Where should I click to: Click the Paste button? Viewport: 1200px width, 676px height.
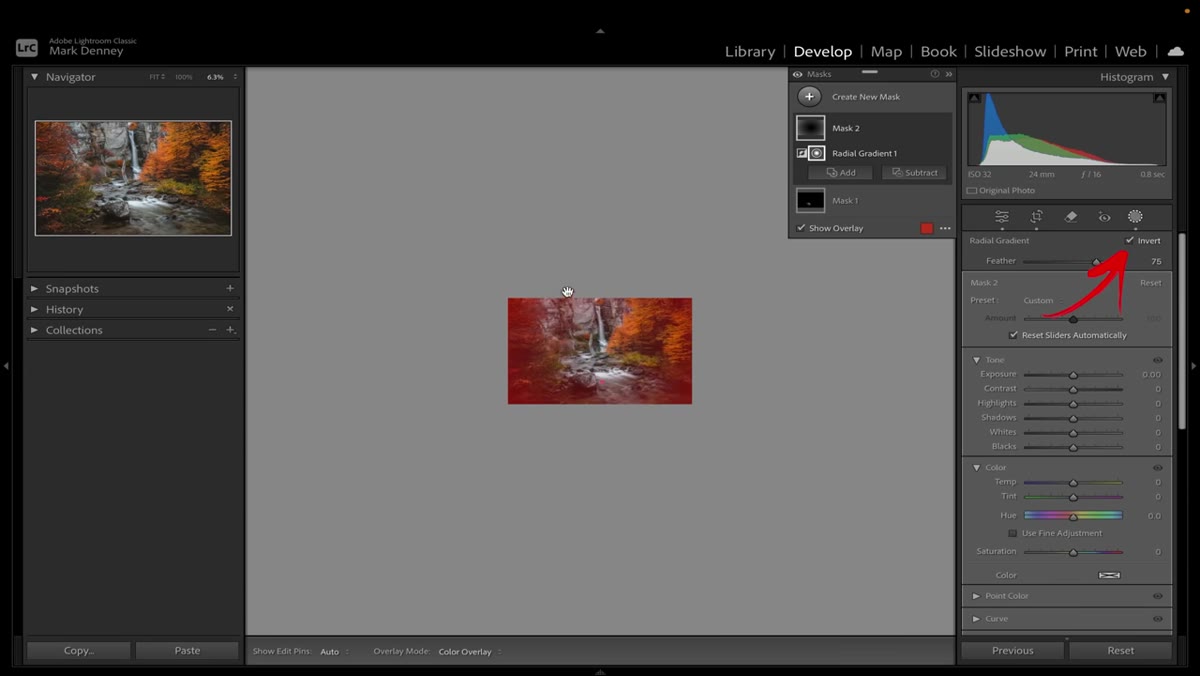tap(187, 650)
